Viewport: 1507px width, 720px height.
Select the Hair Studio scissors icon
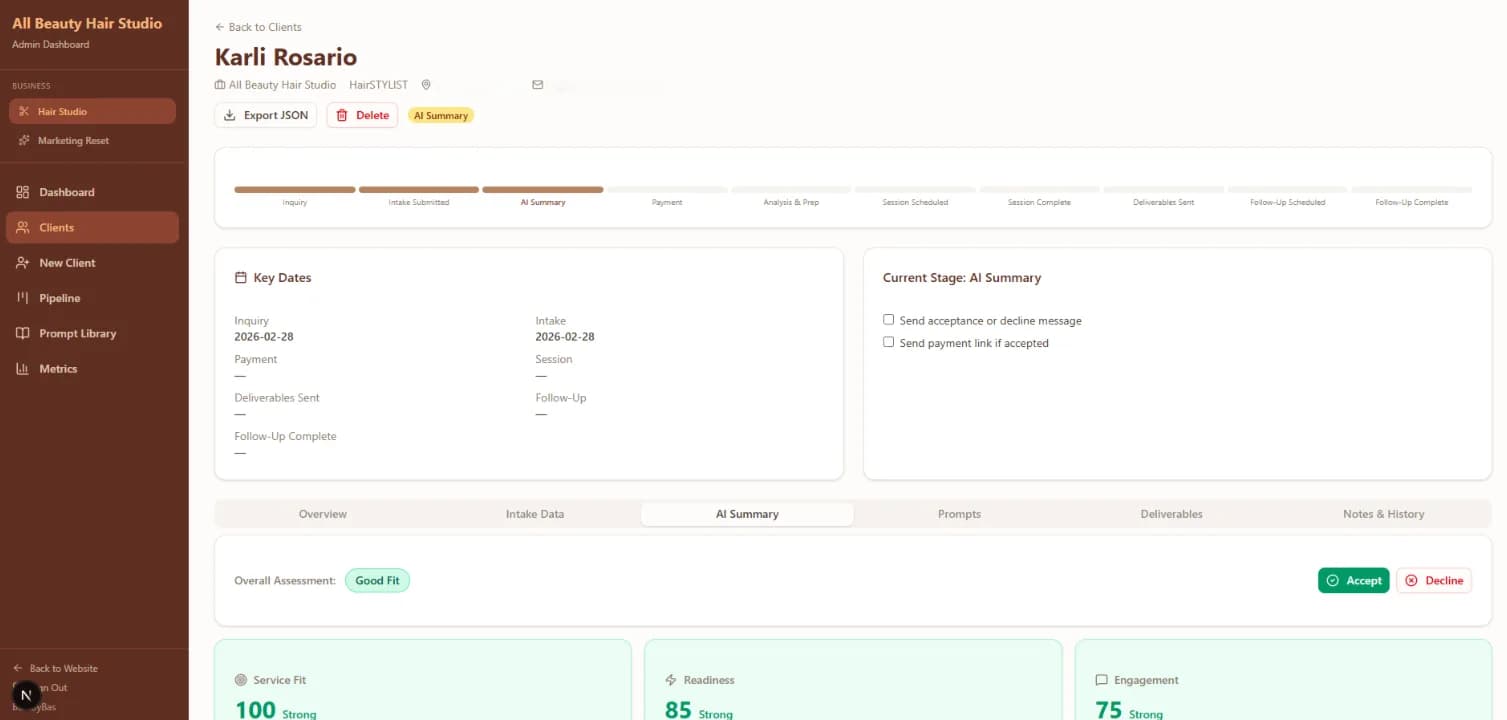coord(24,112)
